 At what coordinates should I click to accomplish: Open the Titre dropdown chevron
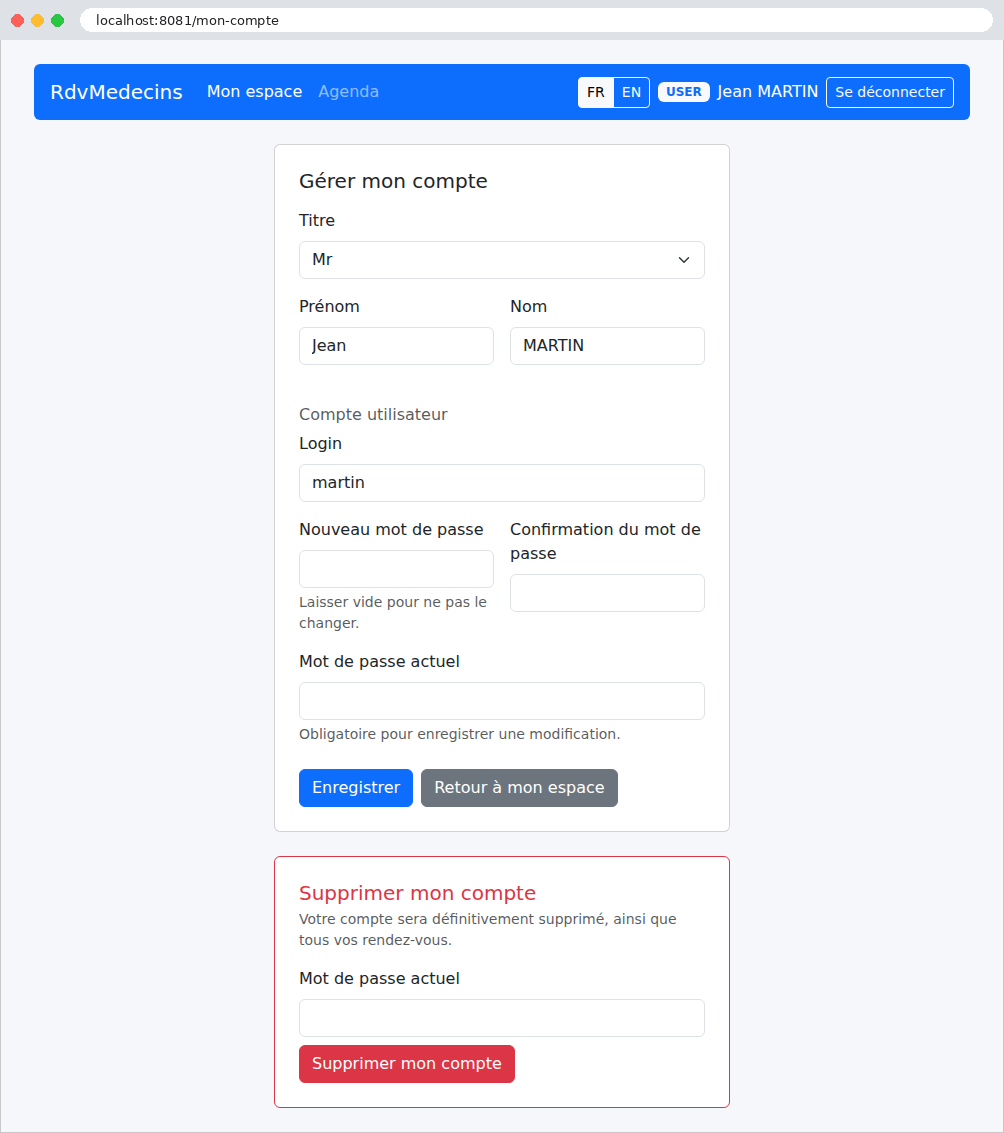pos(683,260)
